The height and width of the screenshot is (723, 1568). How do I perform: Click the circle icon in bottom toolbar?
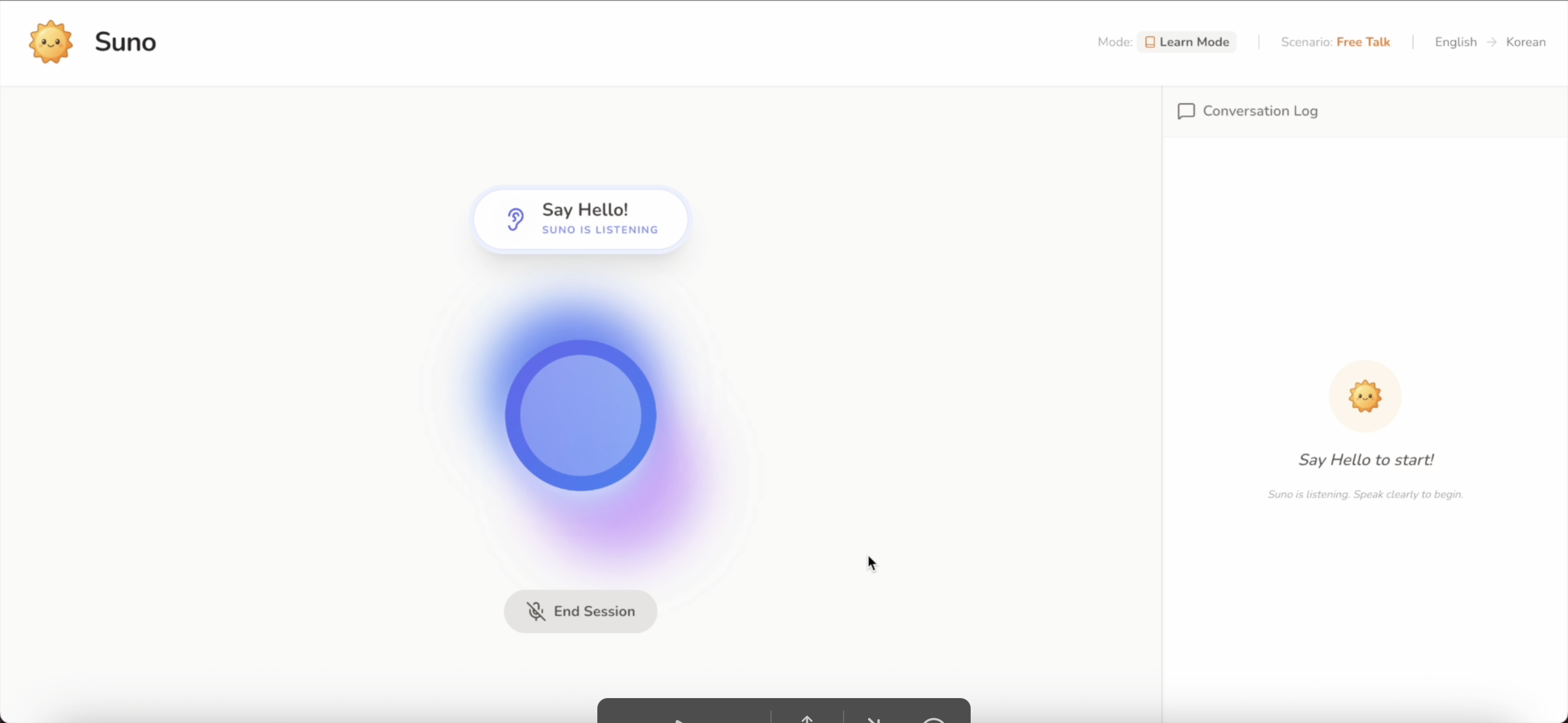click(x=933, y=720)
